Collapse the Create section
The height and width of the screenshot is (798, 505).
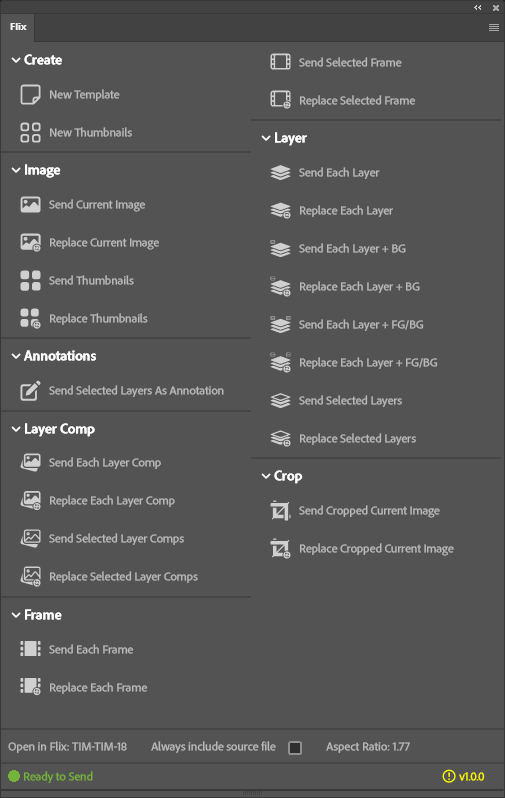pos(16,60)
